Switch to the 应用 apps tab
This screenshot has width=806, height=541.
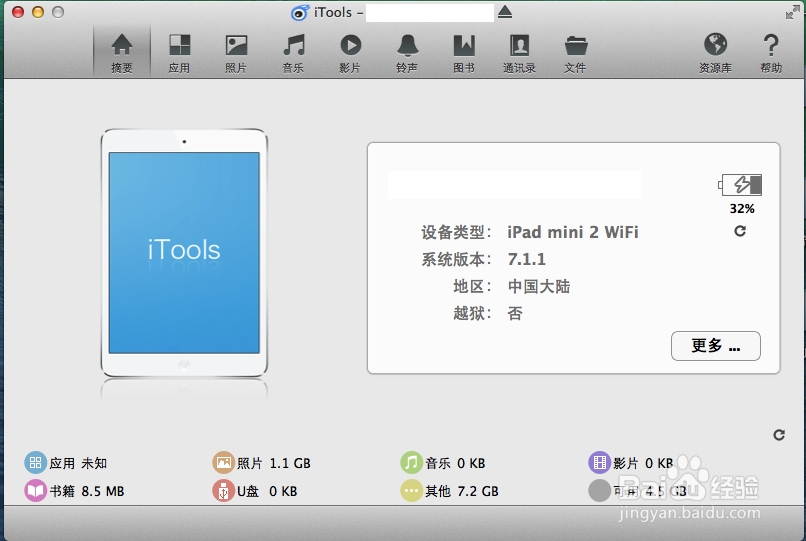[x=179, y=53]
